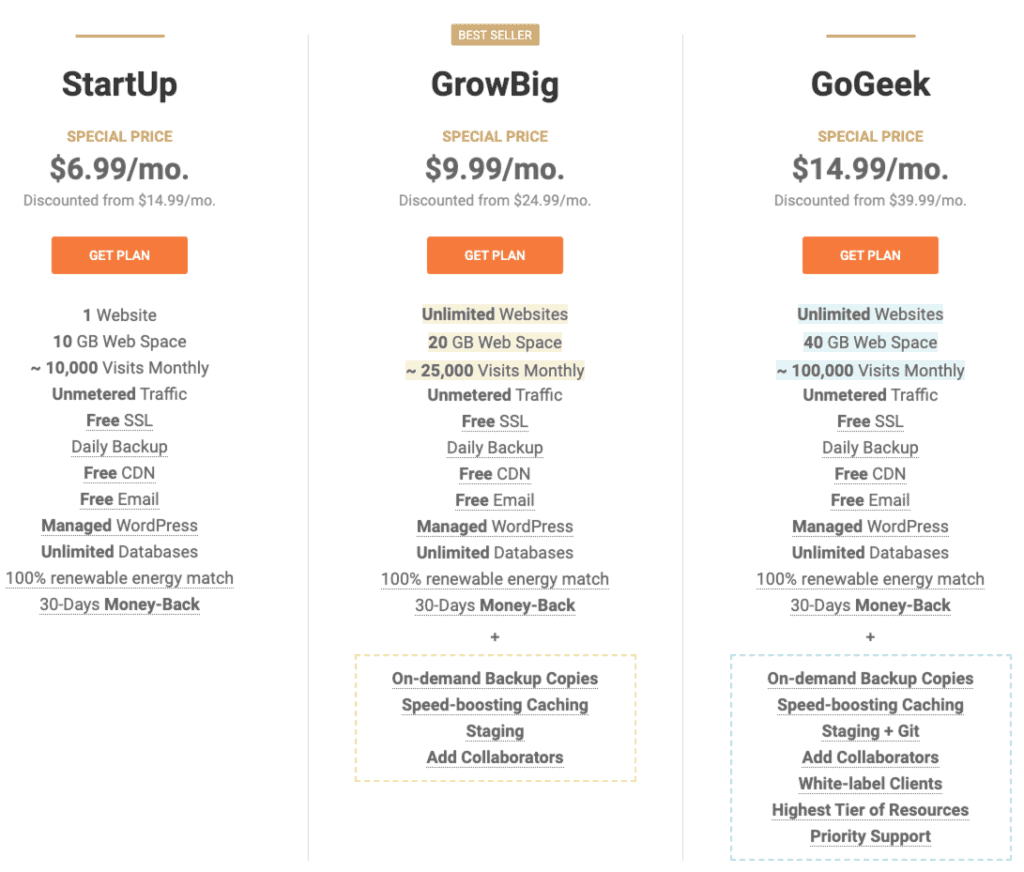1024x872 pixels.
Task: Click Daily Backup under GrowBig
Action: pyautogui.click(x=494, y=447)
